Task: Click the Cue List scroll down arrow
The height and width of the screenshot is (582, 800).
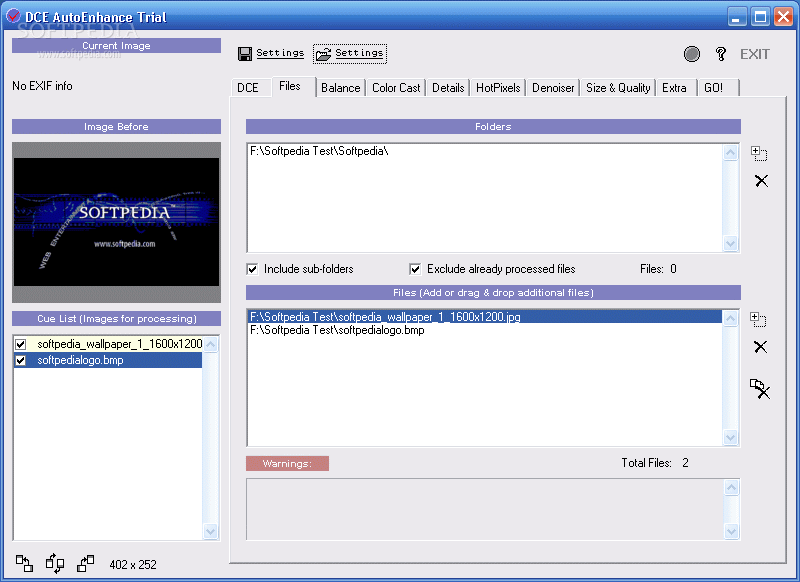Action: (x=210, y=532)
